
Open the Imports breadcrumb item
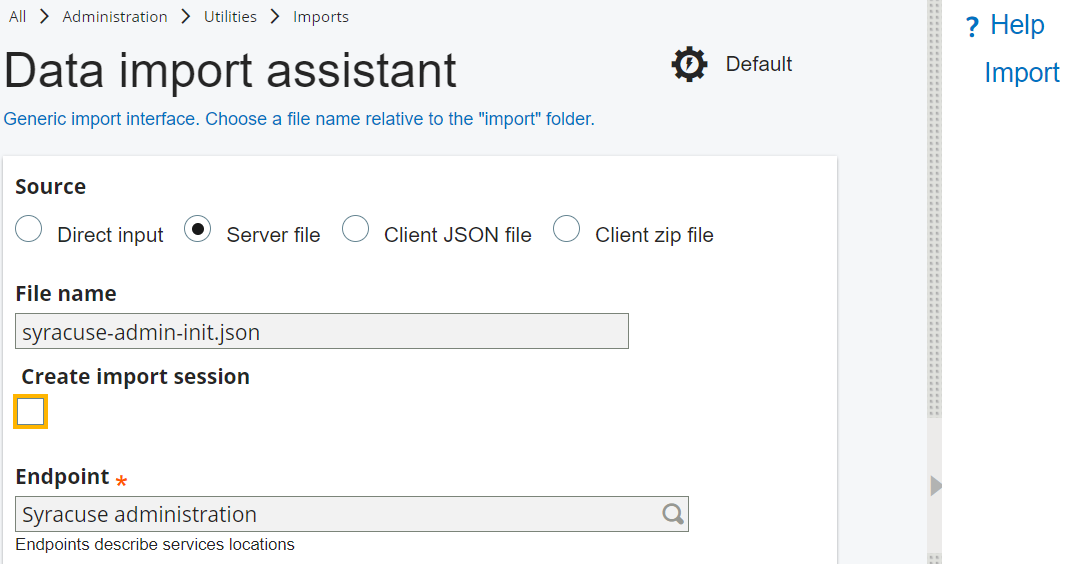[x=321, y=17]
